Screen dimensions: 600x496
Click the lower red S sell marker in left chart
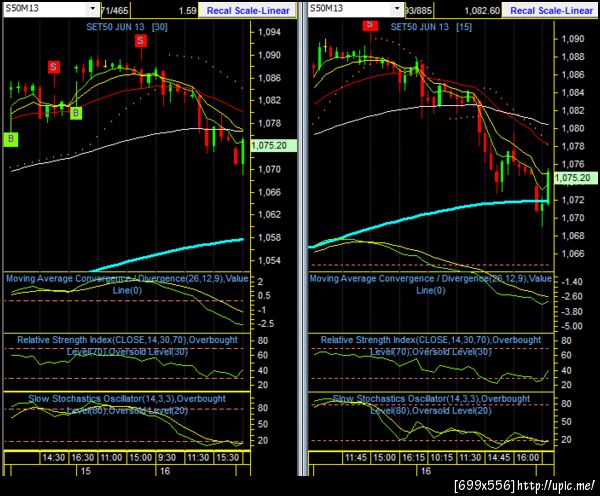(x=54, y=67)
